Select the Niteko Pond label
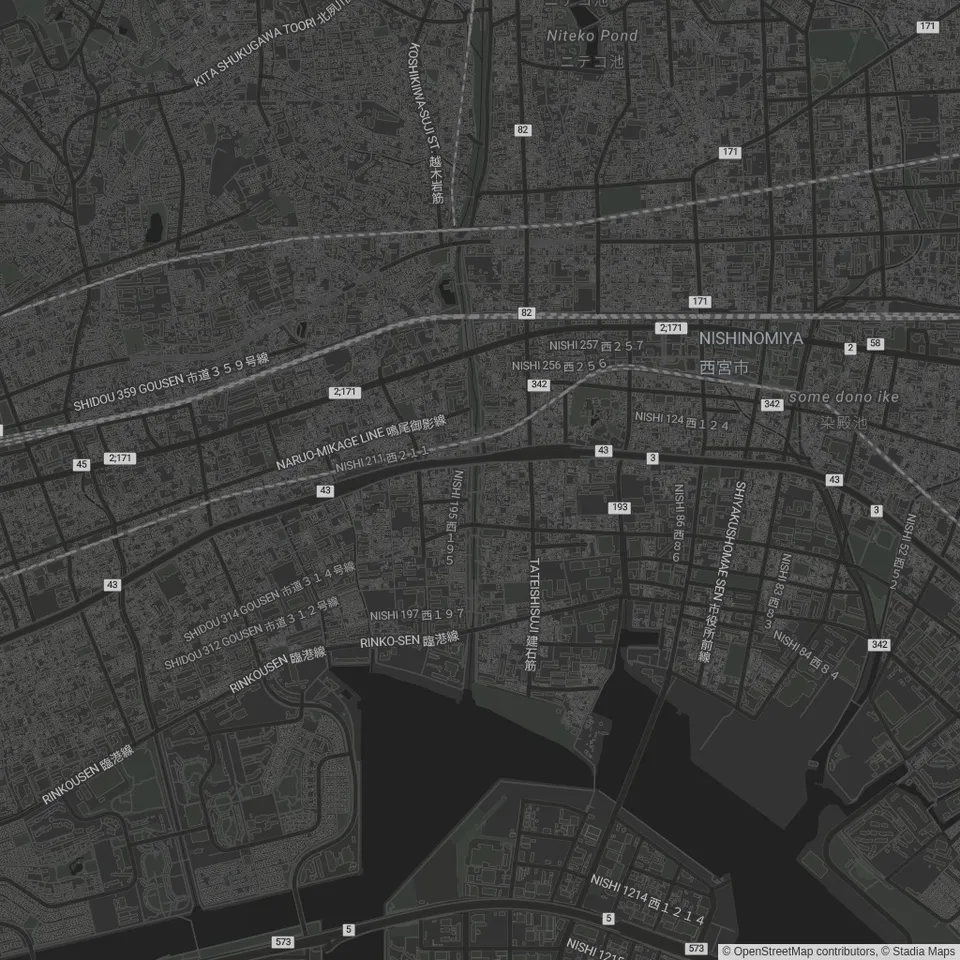 pyautogui.click(x=591, y=36)
